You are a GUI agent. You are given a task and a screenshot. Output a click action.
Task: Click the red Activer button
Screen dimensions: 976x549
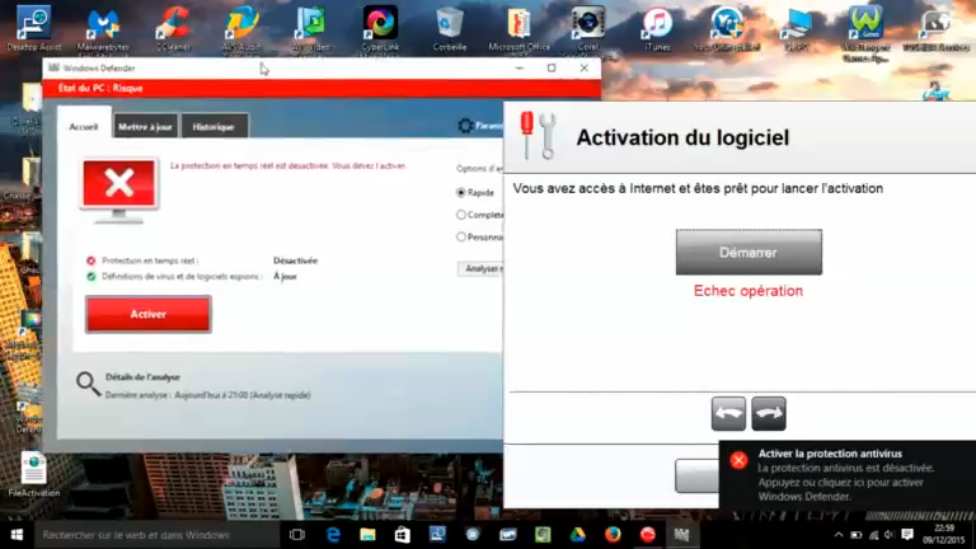tap(148, 314)
